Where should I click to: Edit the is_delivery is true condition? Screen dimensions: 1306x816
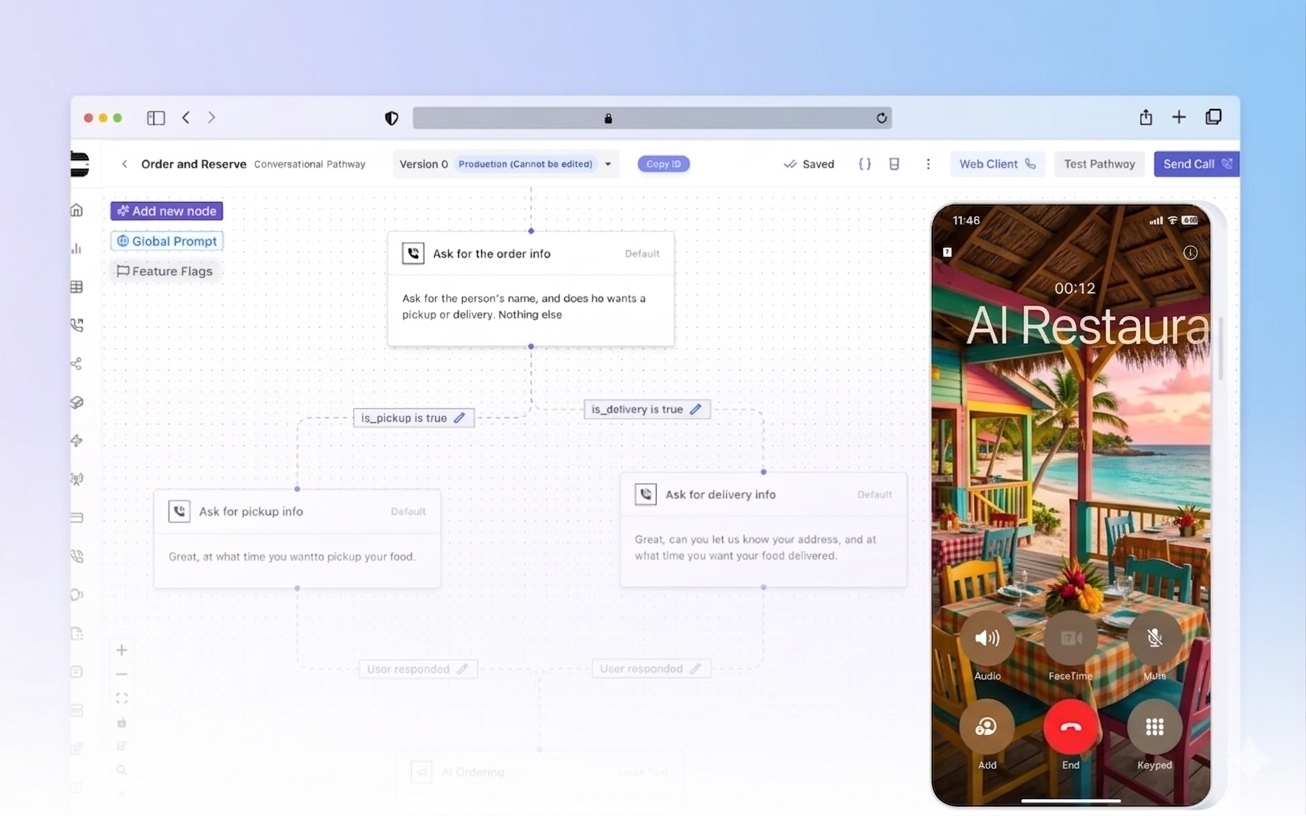[x=696, y=409]
